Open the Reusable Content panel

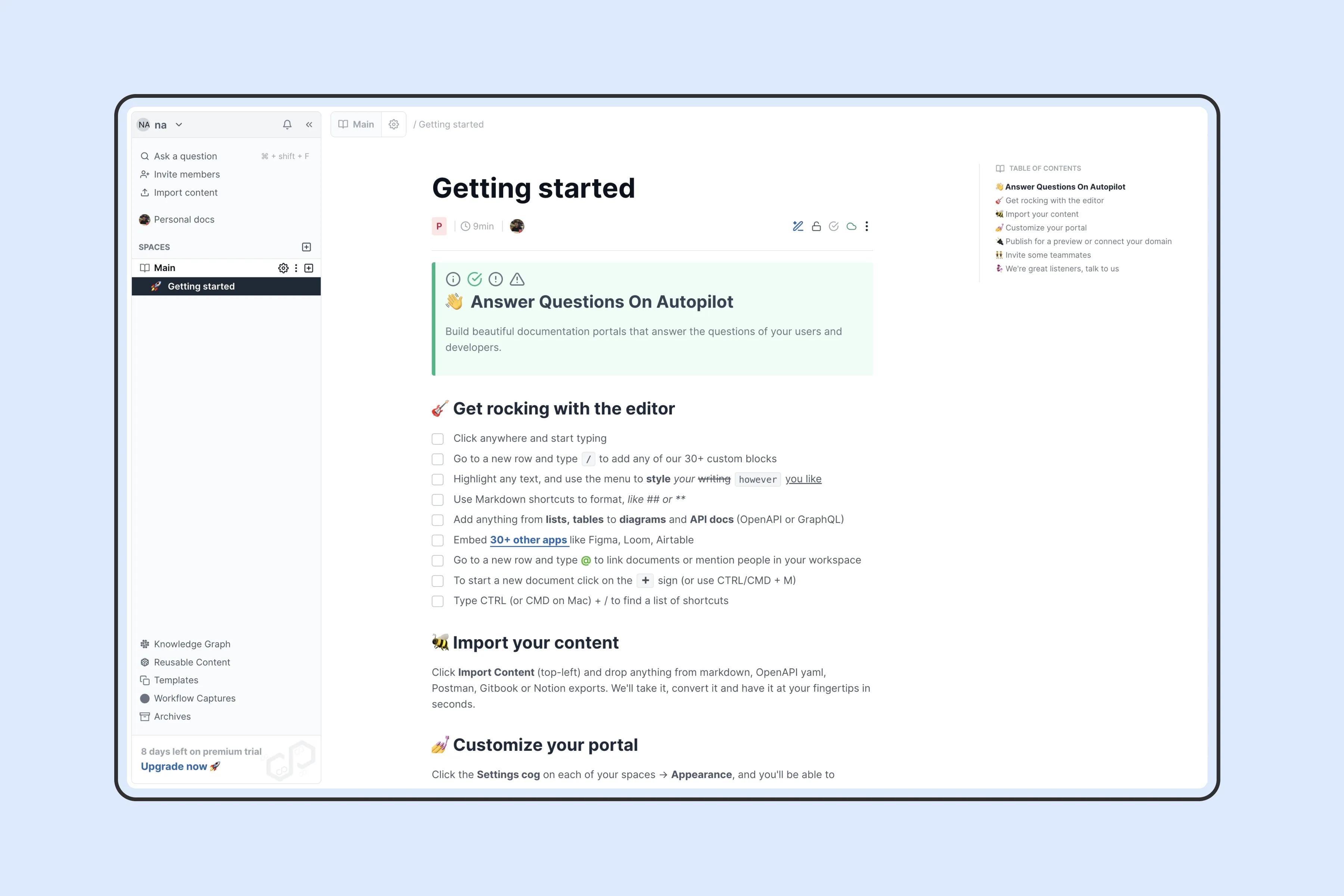(191, 661)
